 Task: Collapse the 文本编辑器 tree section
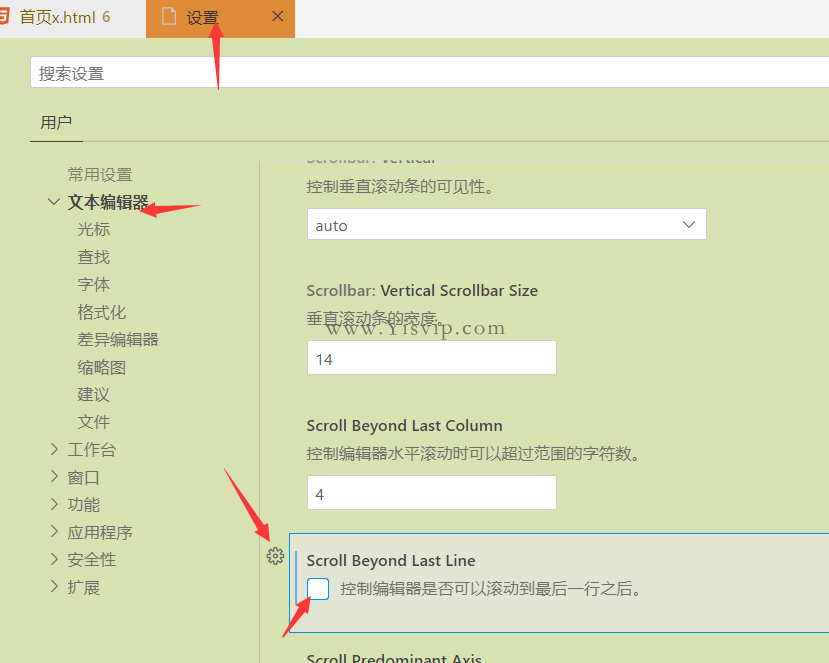click(53, 201)
